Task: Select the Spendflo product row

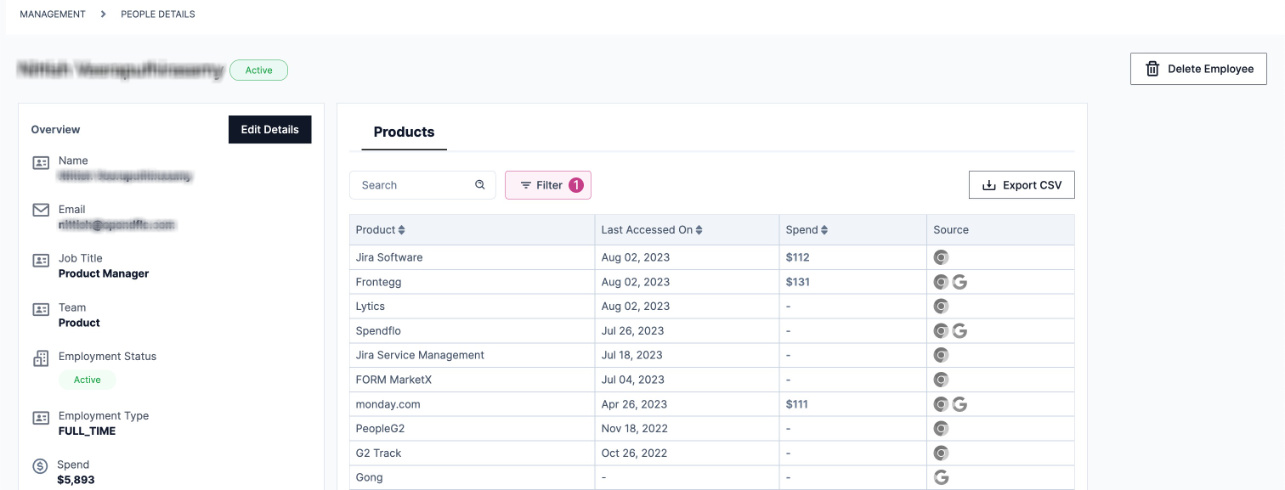Action: coord(712,331)
